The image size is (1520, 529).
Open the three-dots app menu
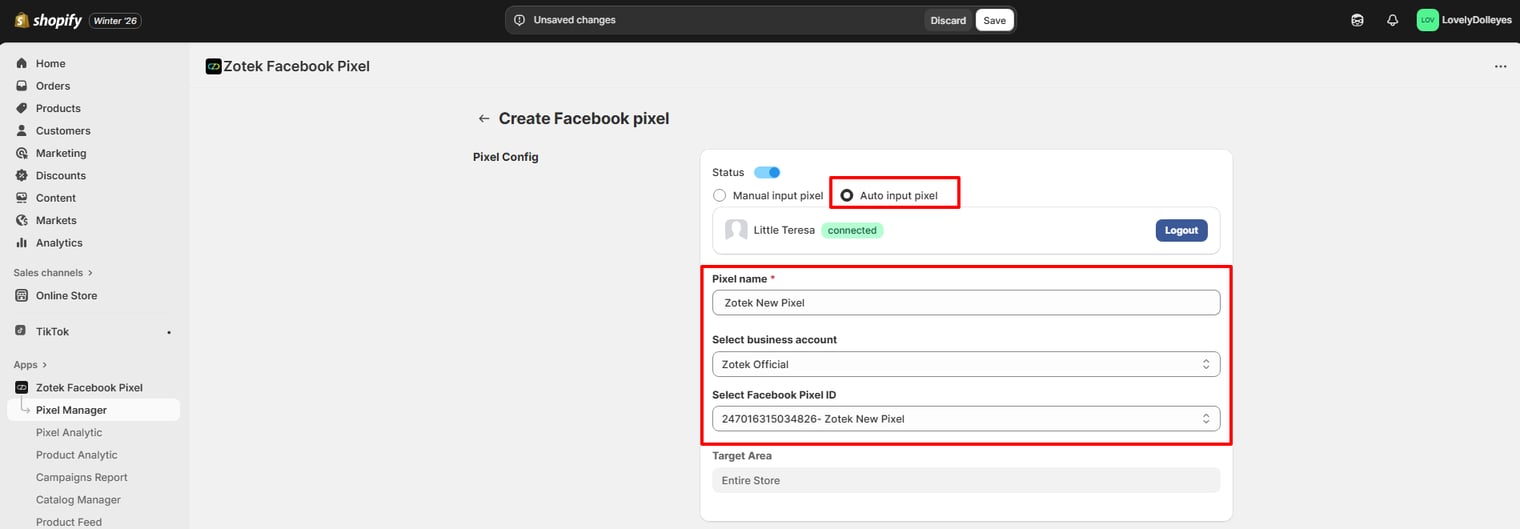(1500, 67)
